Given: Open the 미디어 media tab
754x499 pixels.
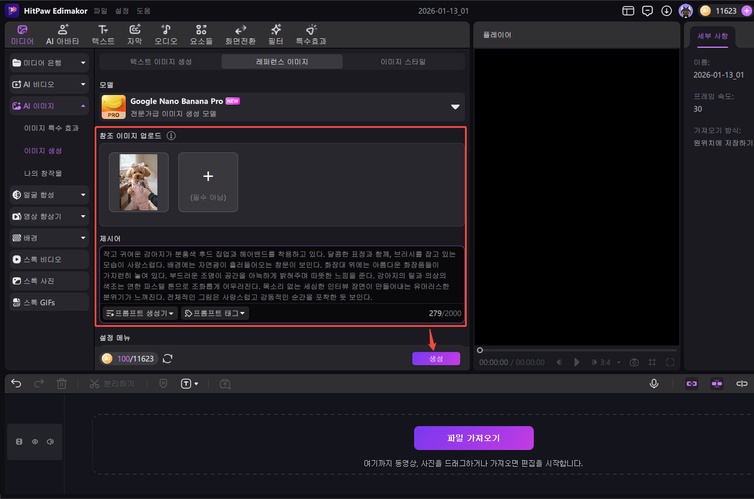Looking at the screenshot, I should pyautogui.click(x=22, y=35).
